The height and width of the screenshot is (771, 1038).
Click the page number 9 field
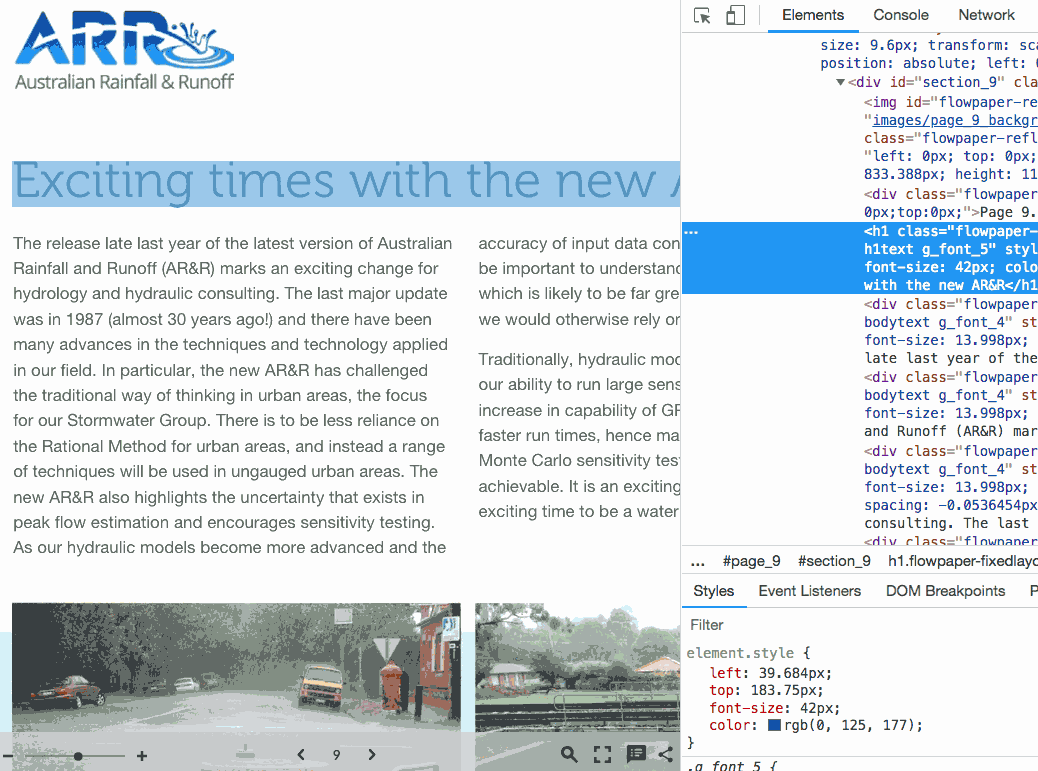(336, 755)
